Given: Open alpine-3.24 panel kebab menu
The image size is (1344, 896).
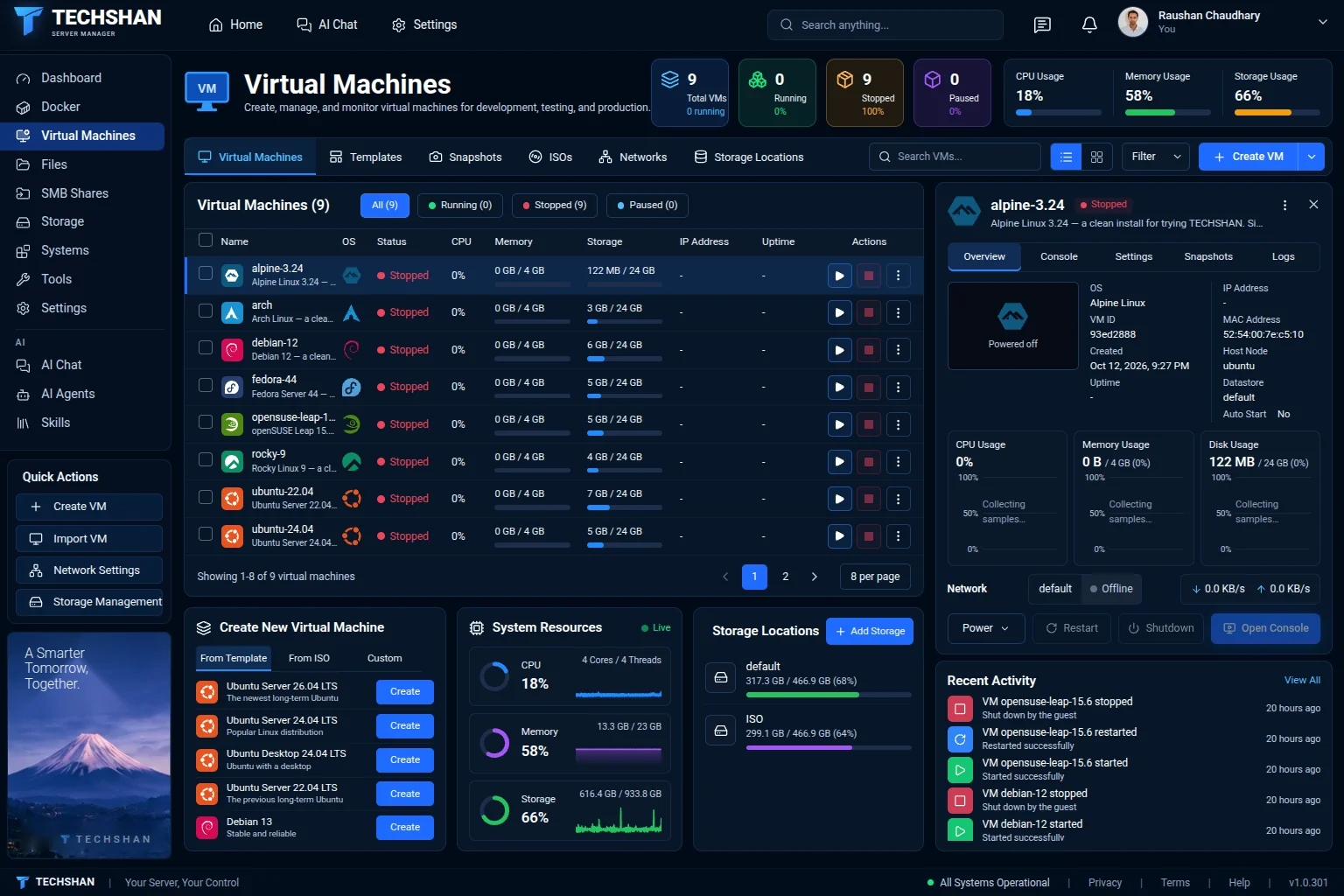Looking at the screenshot, I should tap(1284, 205).
